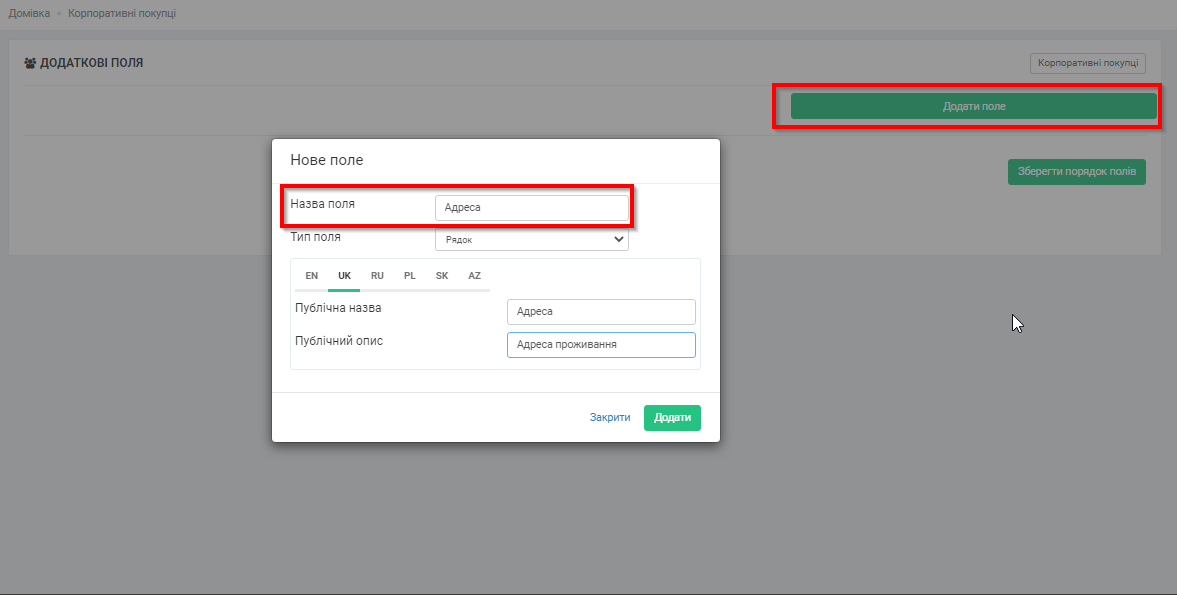1177x595 pixels.
Task: Open the Домівка breadcrumb link
Action: tap(29, 14)
